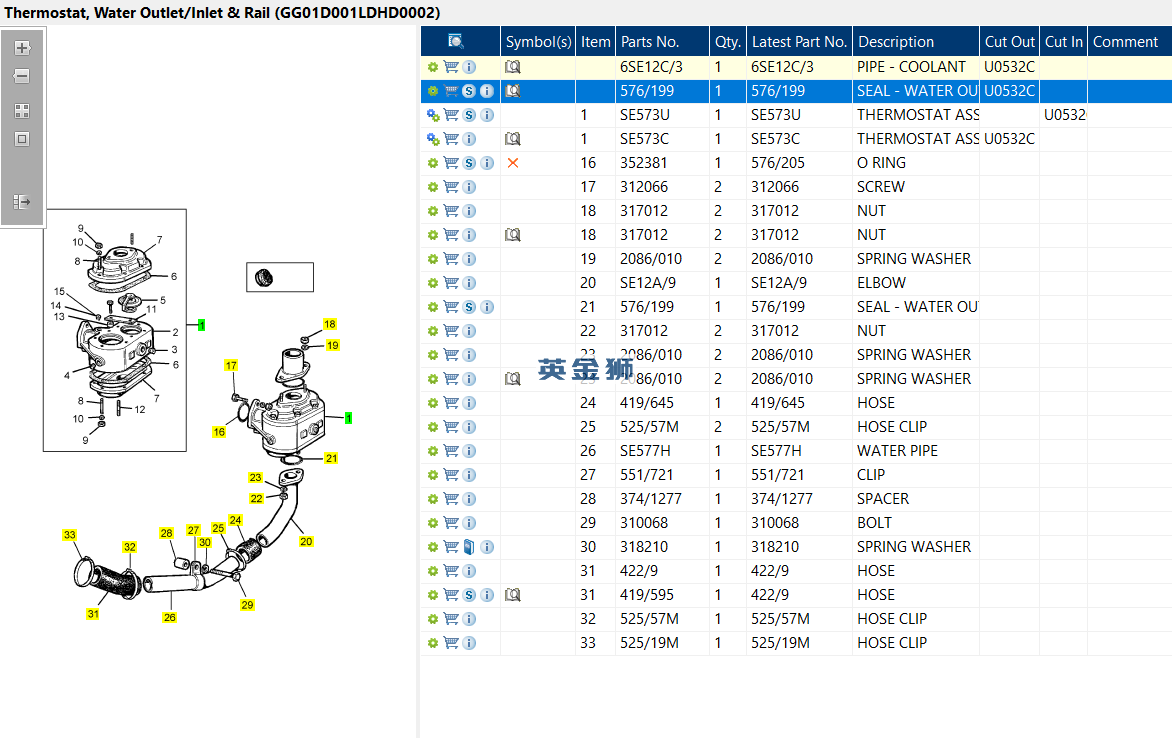1172x738 pixels.
Task: Click the Cut Out column header
Action: (1009, 41)
